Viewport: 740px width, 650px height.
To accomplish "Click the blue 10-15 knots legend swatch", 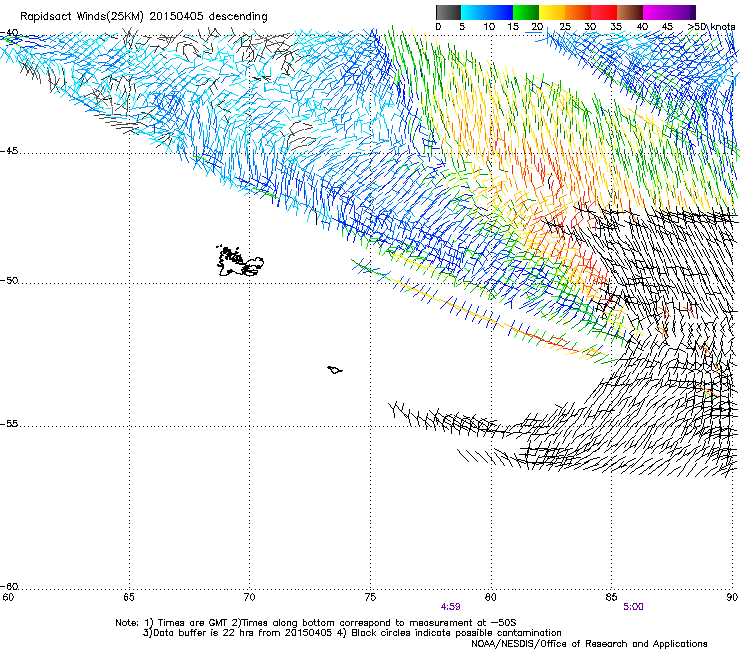I will pos(500,12).
